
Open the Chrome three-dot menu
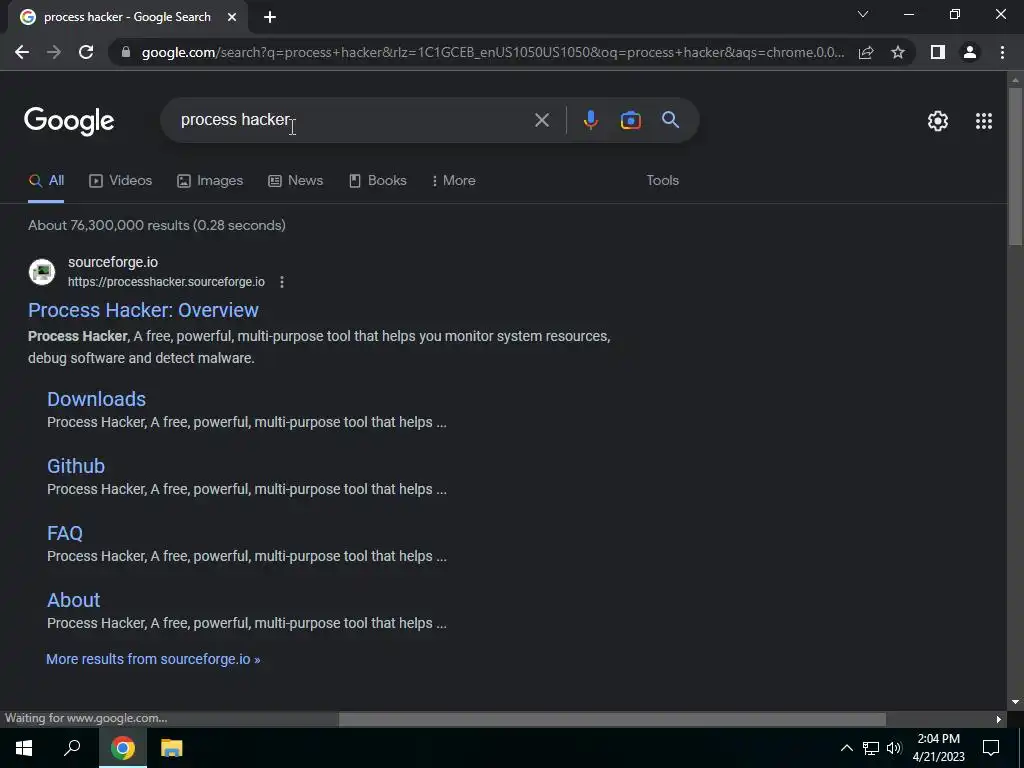pyautogui.click(x=1002, y=52)
